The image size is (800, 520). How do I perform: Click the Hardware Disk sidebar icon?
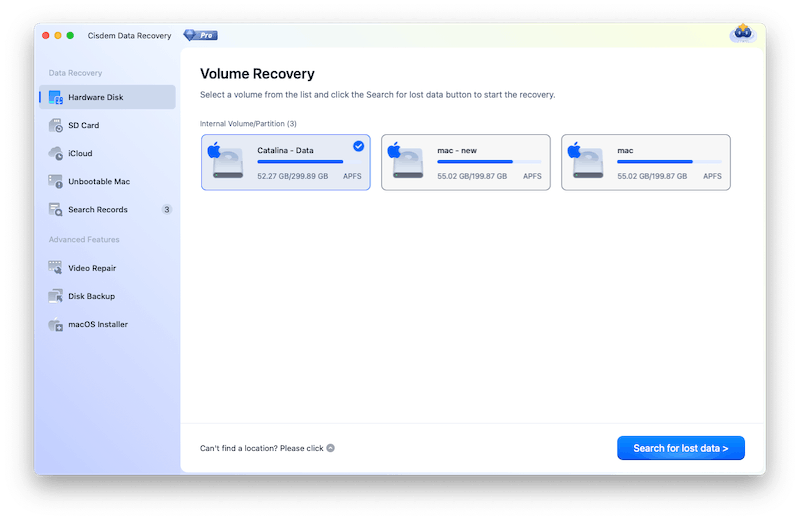pyautogui.click(x=56, y=97)
